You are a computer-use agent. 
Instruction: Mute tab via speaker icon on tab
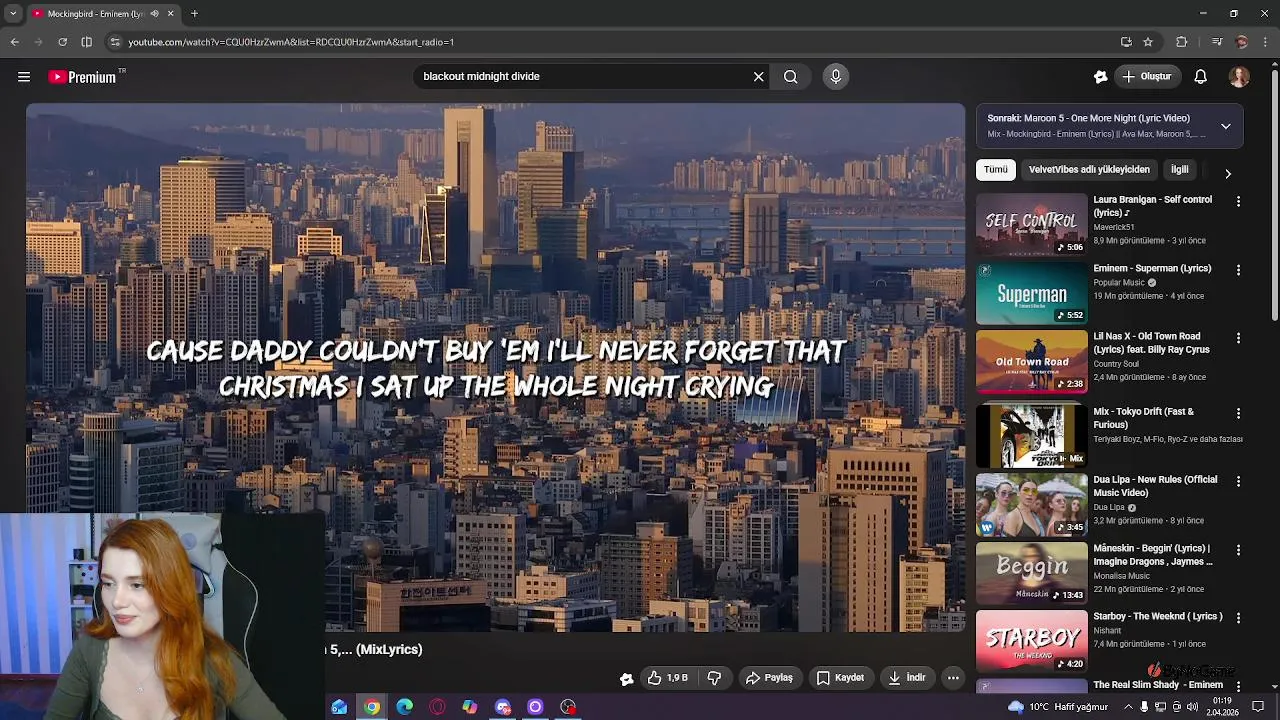[x=154, y=14]
